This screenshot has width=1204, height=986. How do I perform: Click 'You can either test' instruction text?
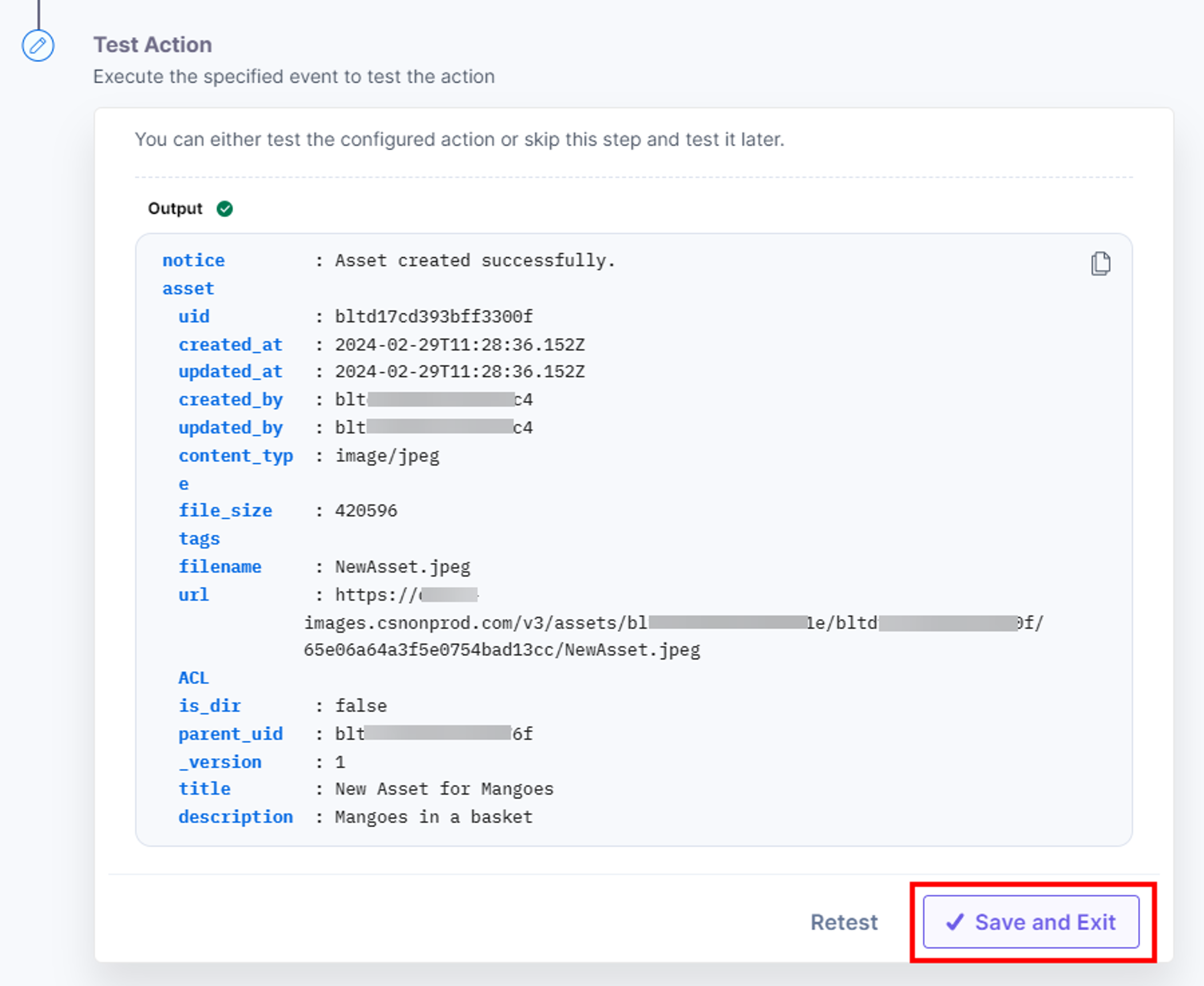point(459,139)
